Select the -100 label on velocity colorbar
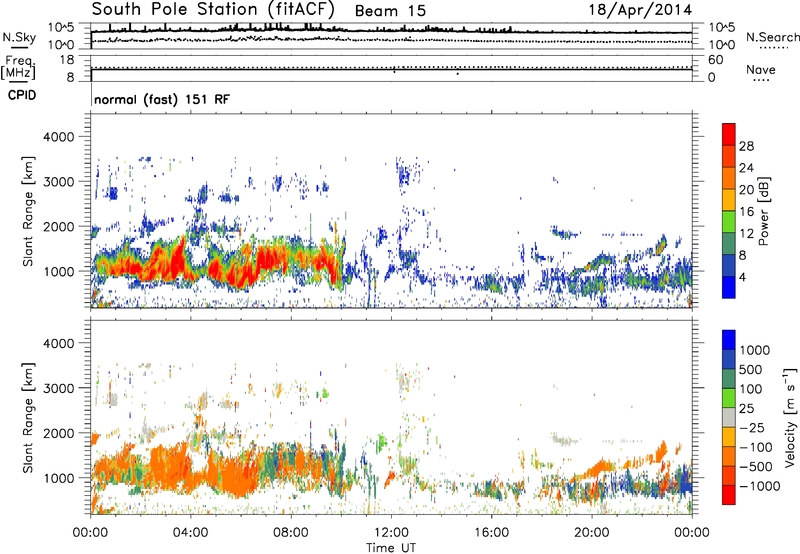This screenshot has height=554, width=800. tap(755, 447)
